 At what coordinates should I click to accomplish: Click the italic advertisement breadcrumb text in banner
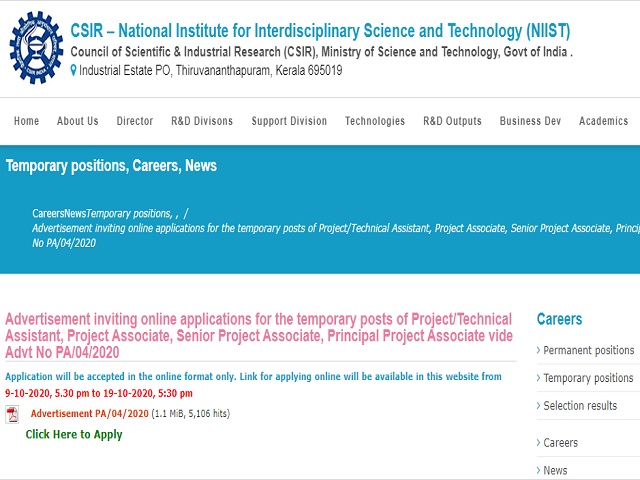336,228
